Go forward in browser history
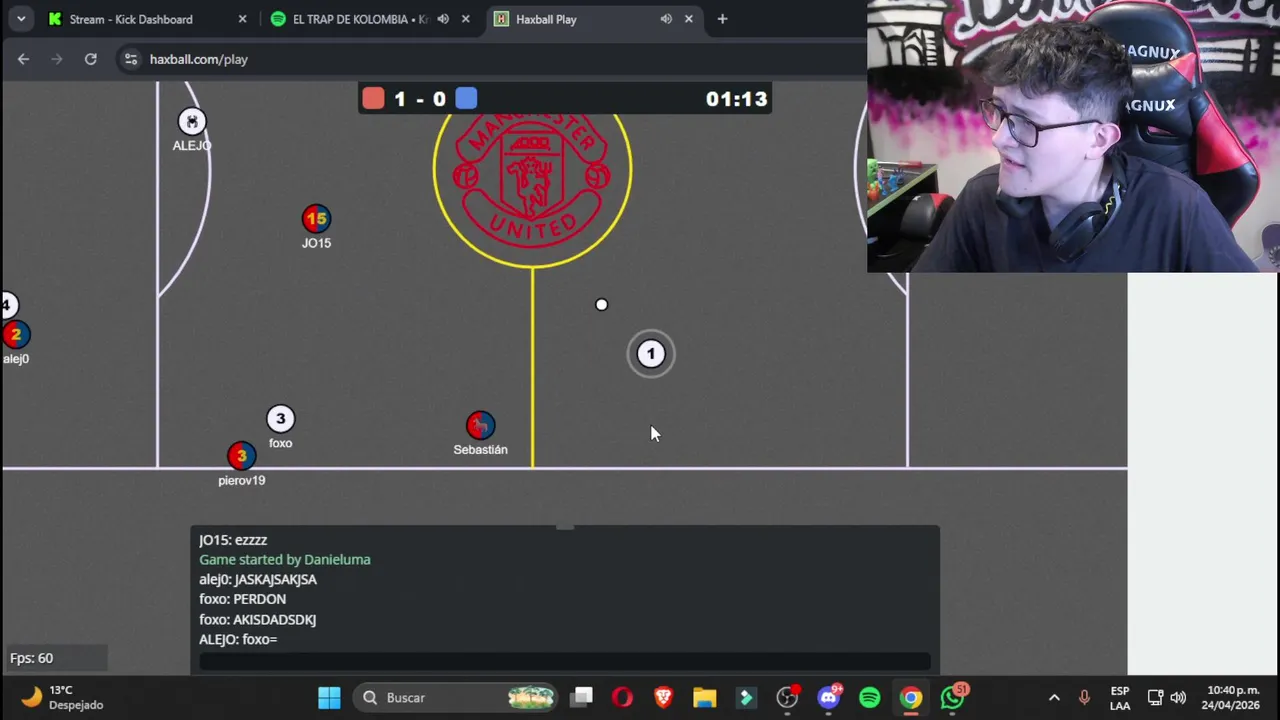Screen dimensions: 1280x720 coord(57,59)
